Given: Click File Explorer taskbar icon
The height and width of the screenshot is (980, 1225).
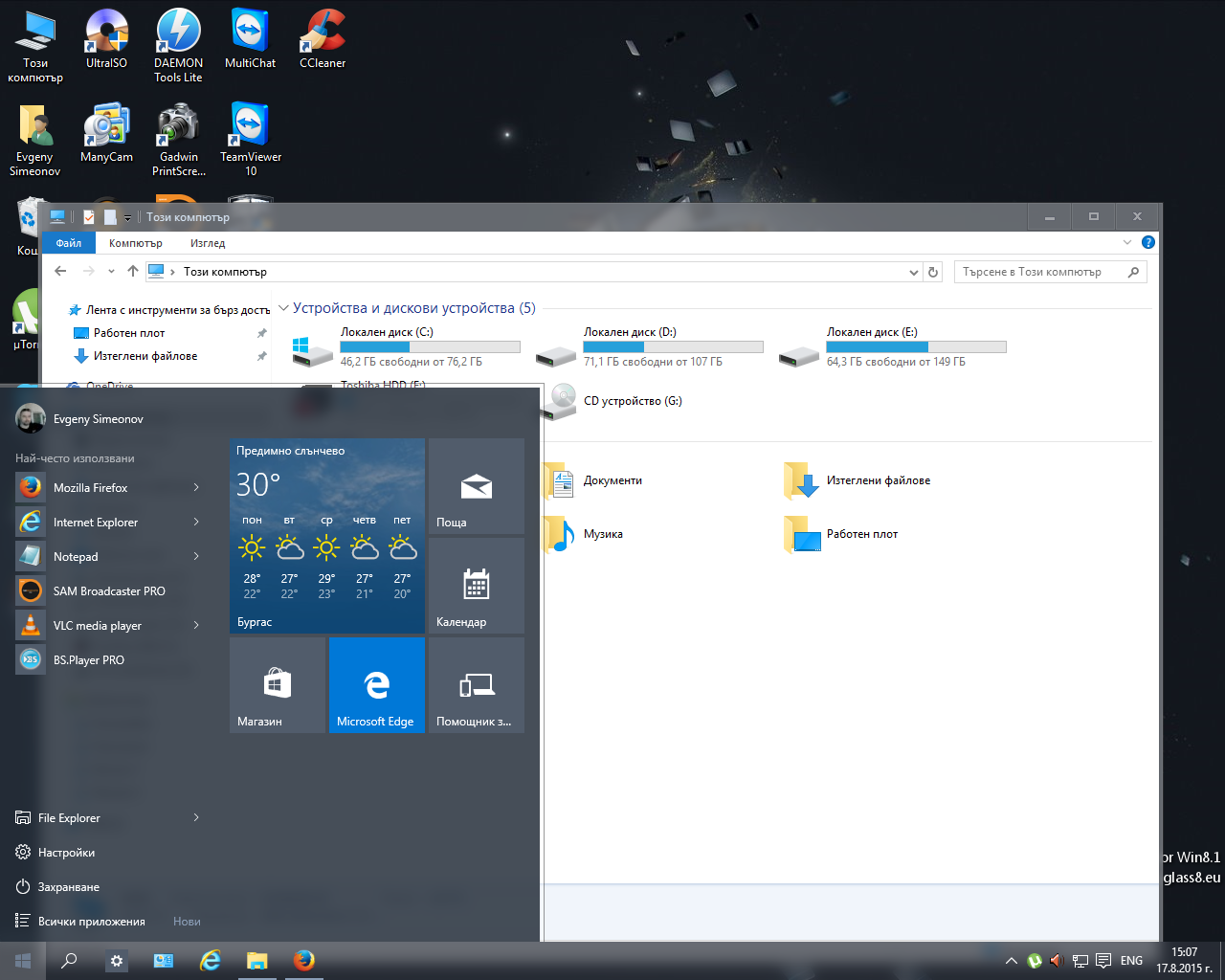Looking at the screenshot, I should (256, 961).
